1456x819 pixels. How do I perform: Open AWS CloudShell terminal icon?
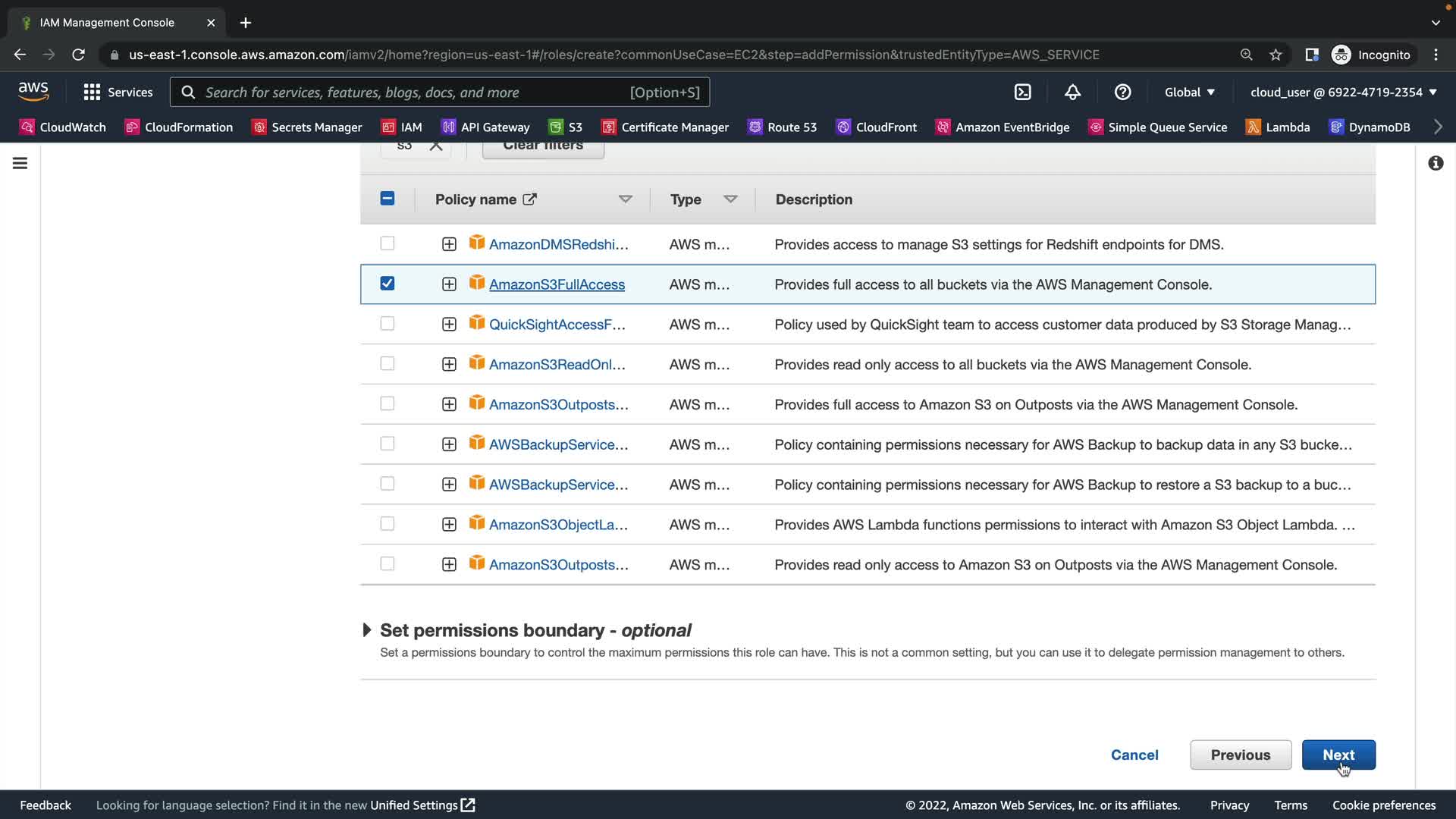(x=1022, y=92)
